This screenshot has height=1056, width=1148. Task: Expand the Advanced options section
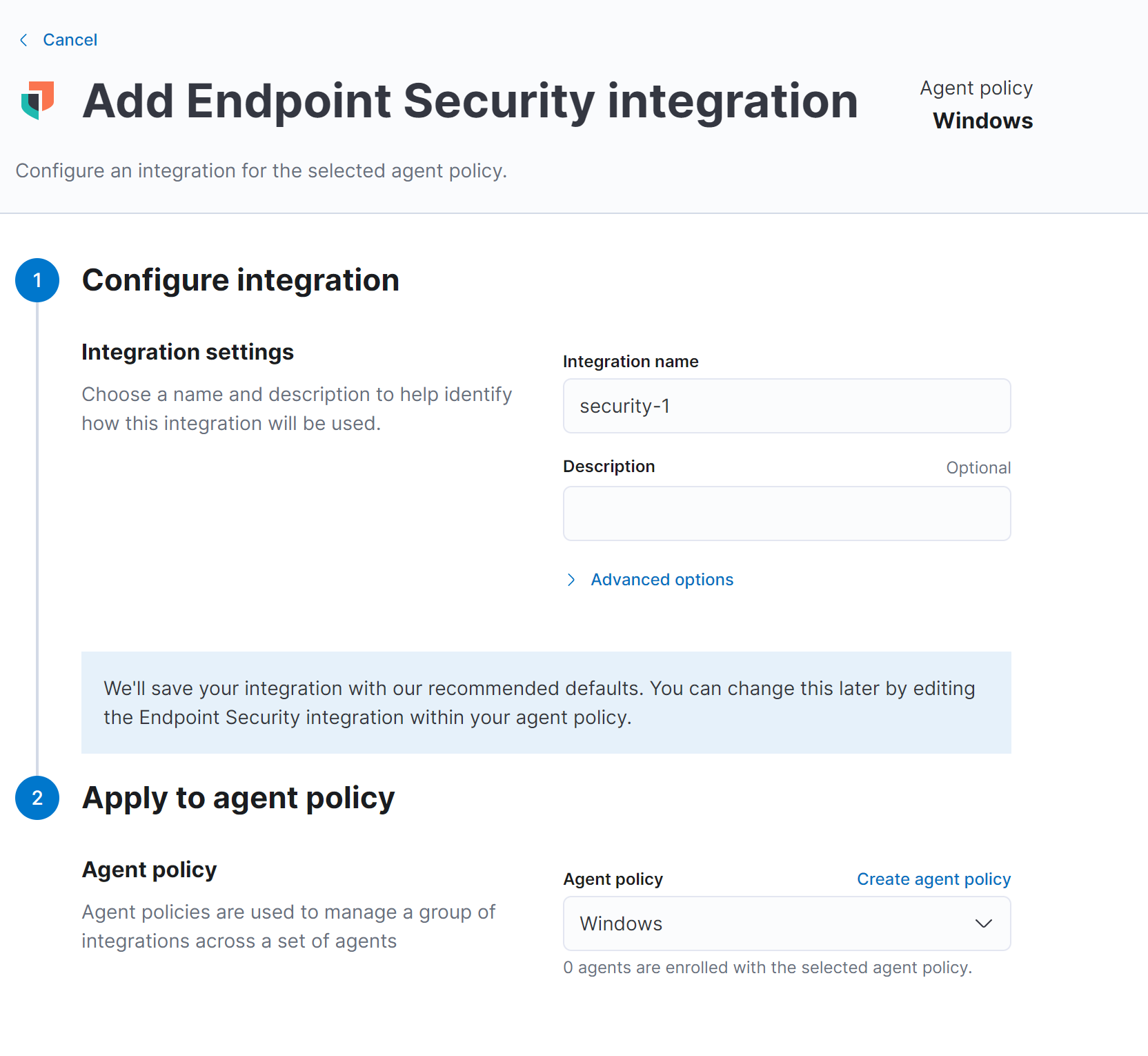pyautogui.click(x=662, y=580)
